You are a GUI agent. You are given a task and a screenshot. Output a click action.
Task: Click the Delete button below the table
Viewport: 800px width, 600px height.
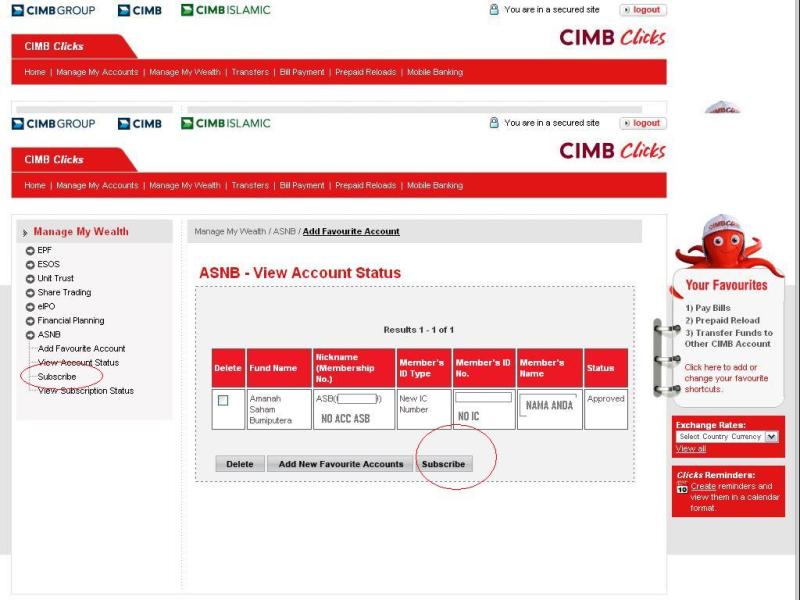tap(240, 464)
